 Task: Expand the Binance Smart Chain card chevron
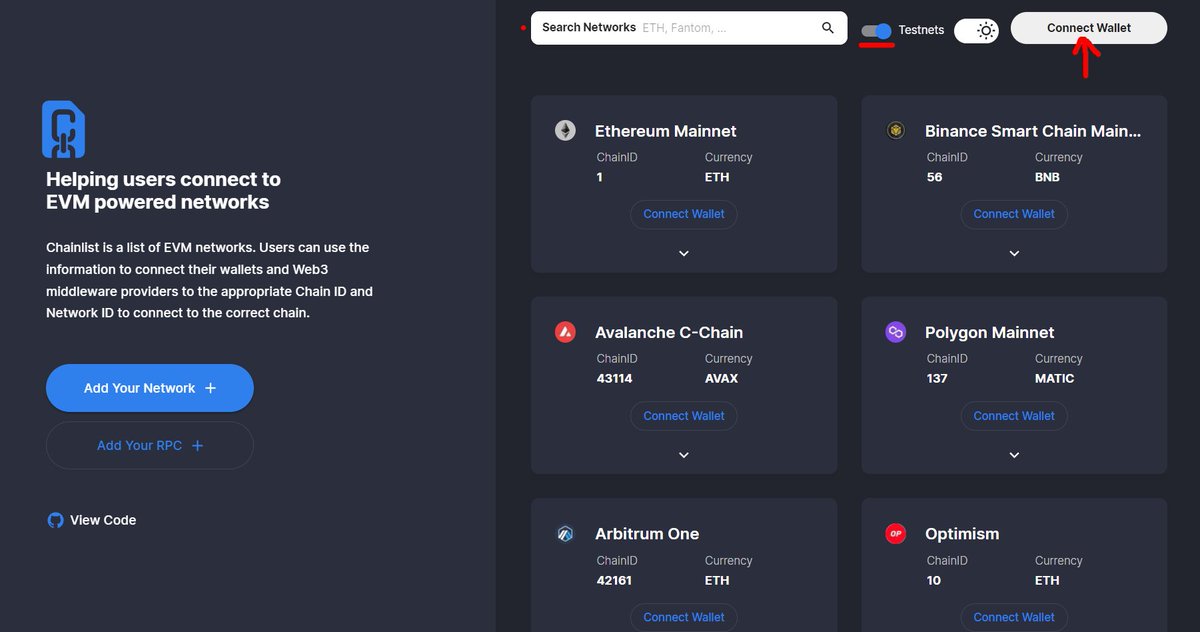pos(1014,254)
